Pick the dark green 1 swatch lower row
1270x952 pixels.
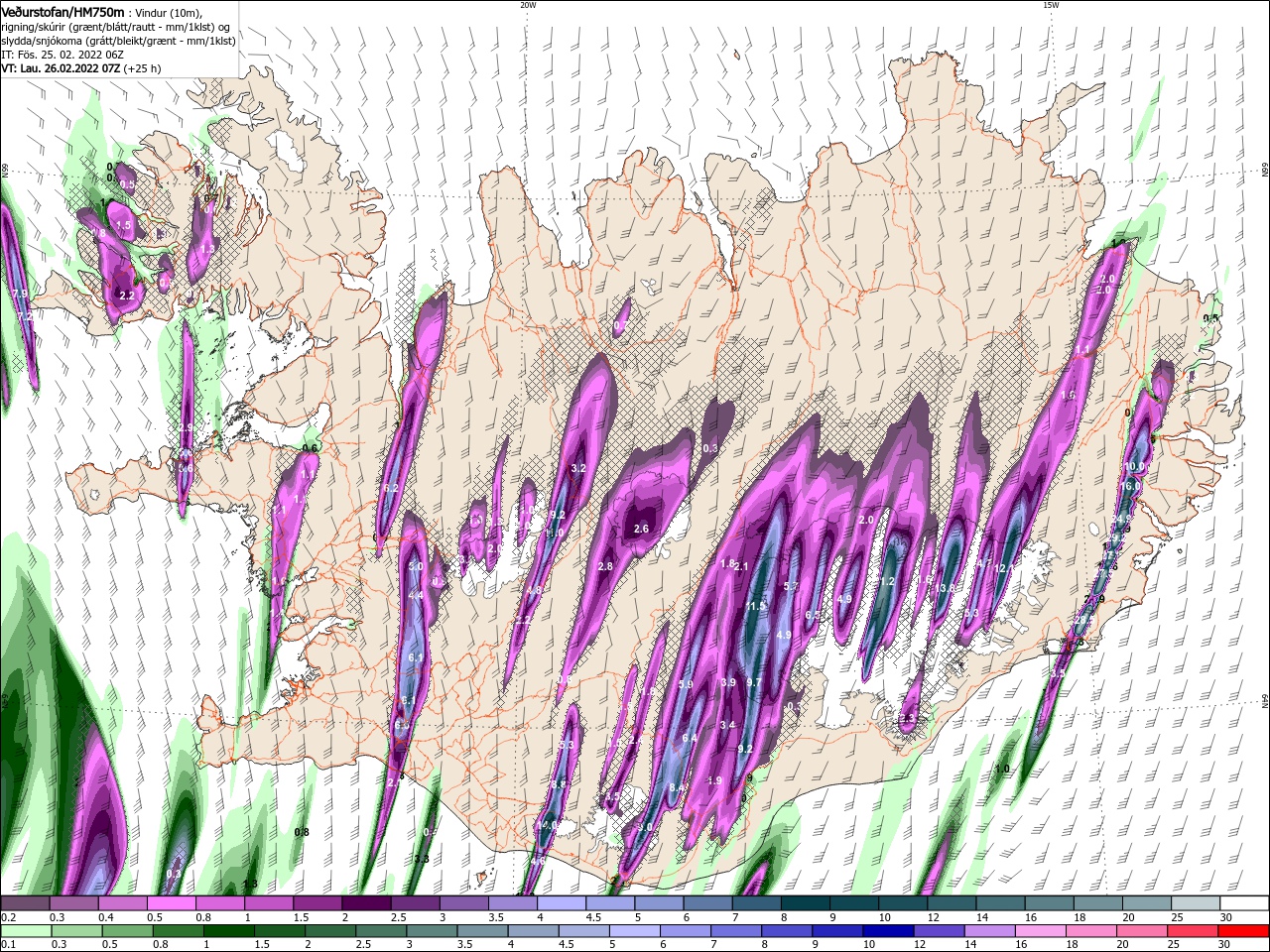coord(228,931)
